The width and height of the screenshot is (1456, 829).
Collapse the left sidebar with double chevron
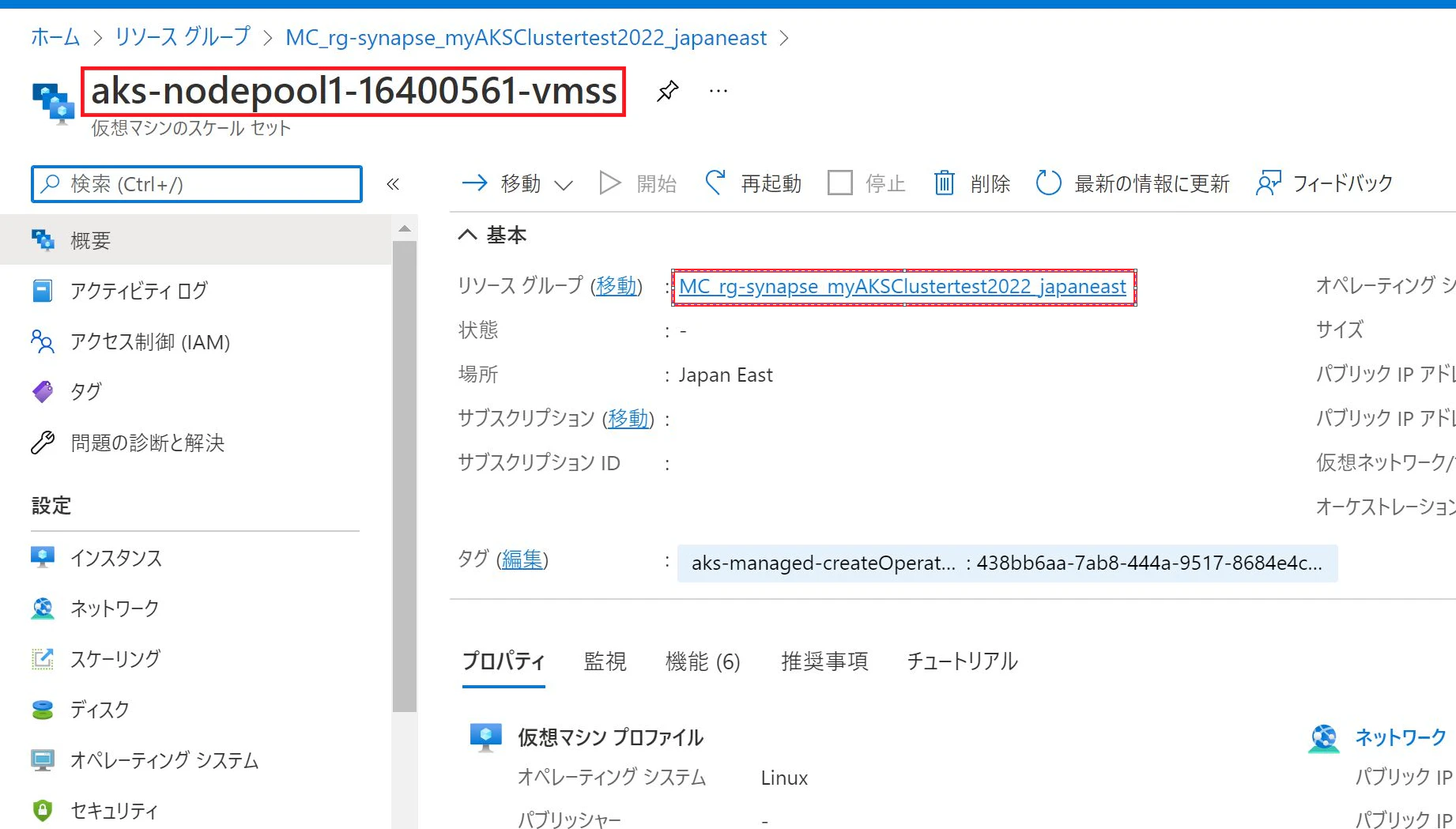click(x=393, y=184)
